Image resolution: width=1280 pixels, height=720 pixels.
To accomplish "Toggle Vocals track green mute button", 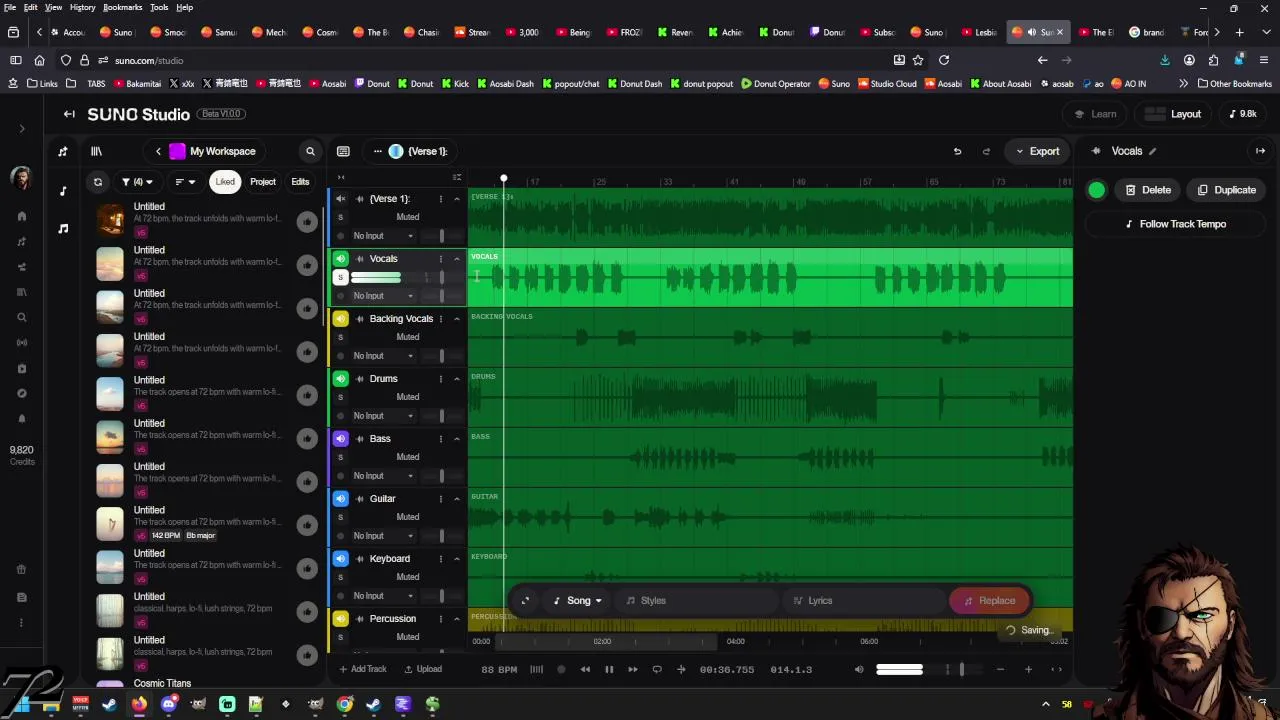I will tap(340, 259).
